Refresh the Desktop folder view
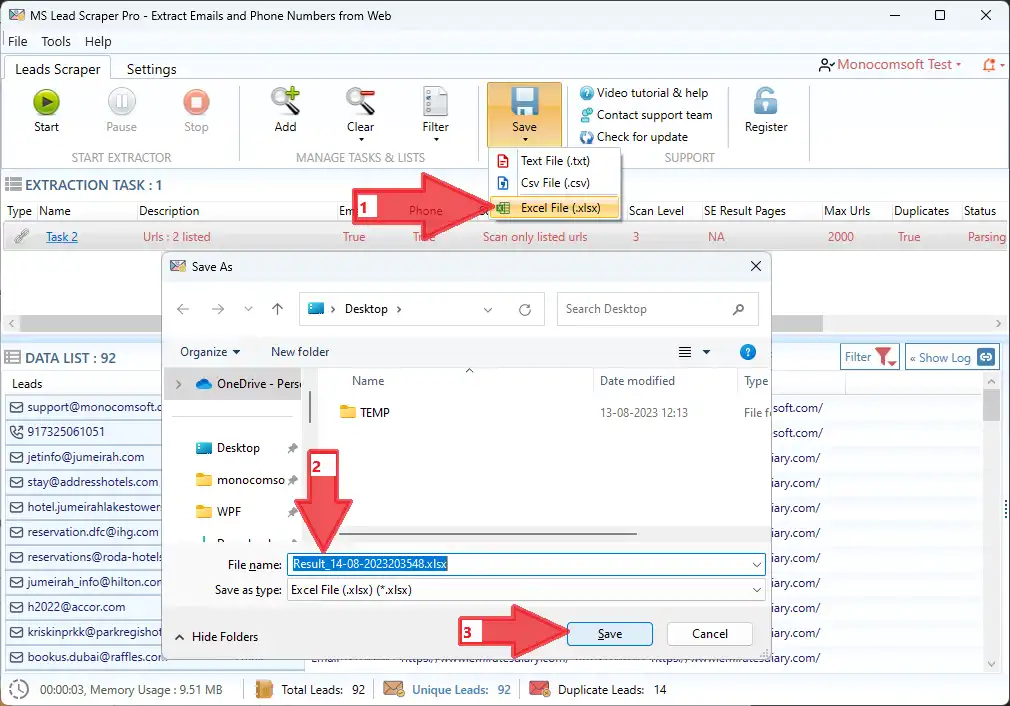This screenshot has height=706, width=1010. (x=525, y=310)
